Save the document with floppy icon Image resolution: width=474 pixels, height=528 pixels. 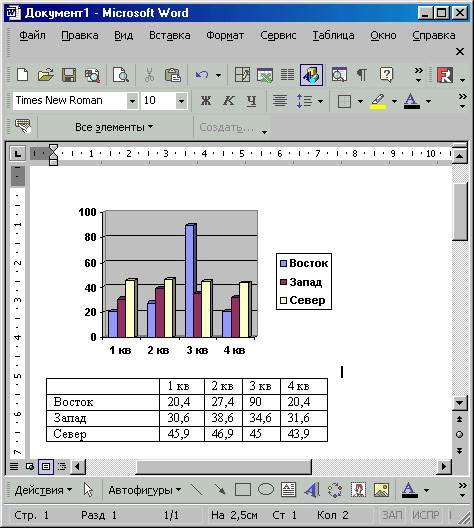click(x=69, y=75)
